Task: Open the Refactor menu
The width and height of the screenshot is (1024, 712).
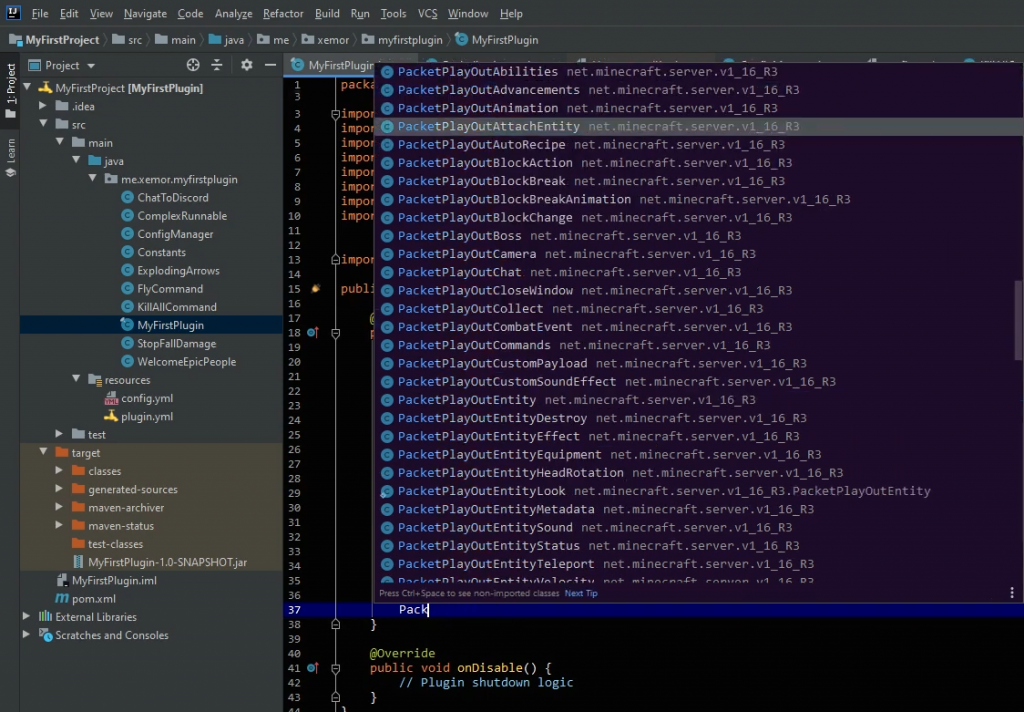Action: tap(283, 14)
